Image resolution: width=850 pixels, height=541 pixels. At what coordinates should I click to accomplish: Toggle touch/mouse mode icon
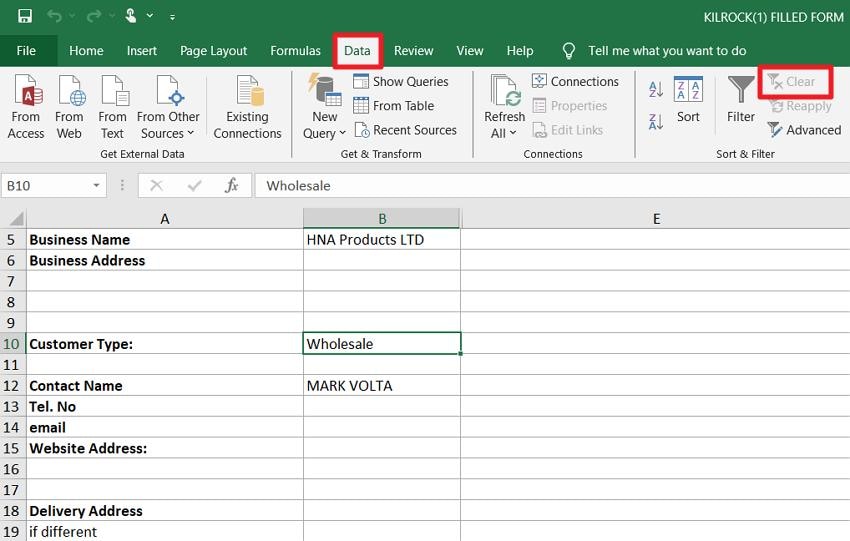pos(131,16)
